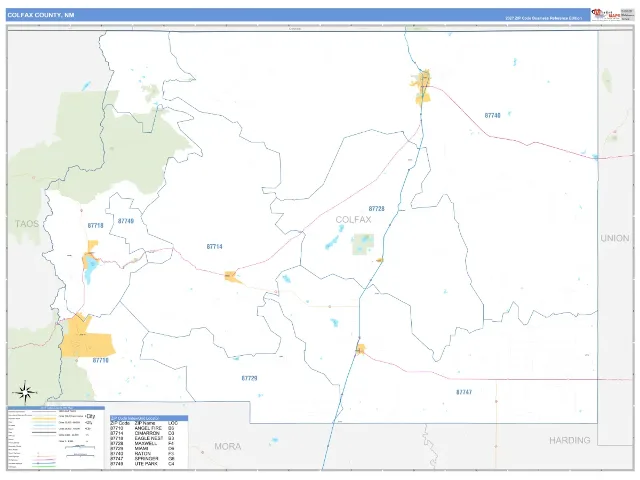
Task: Click the yellow legend line swatch
Action: tap(44, 419)
